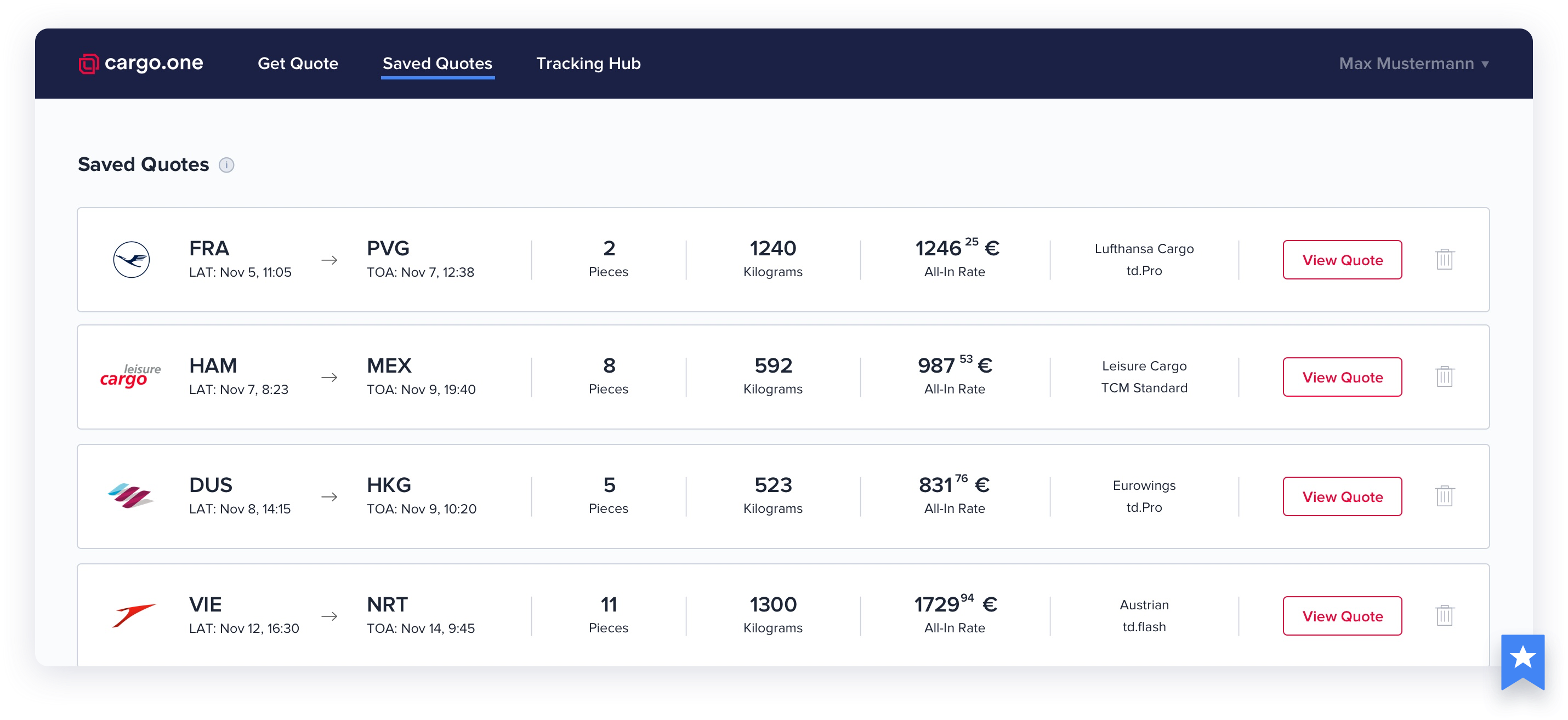
Task: Remove the HAM to MEX quote via trash icon
Action: [x=1446, y=376]
